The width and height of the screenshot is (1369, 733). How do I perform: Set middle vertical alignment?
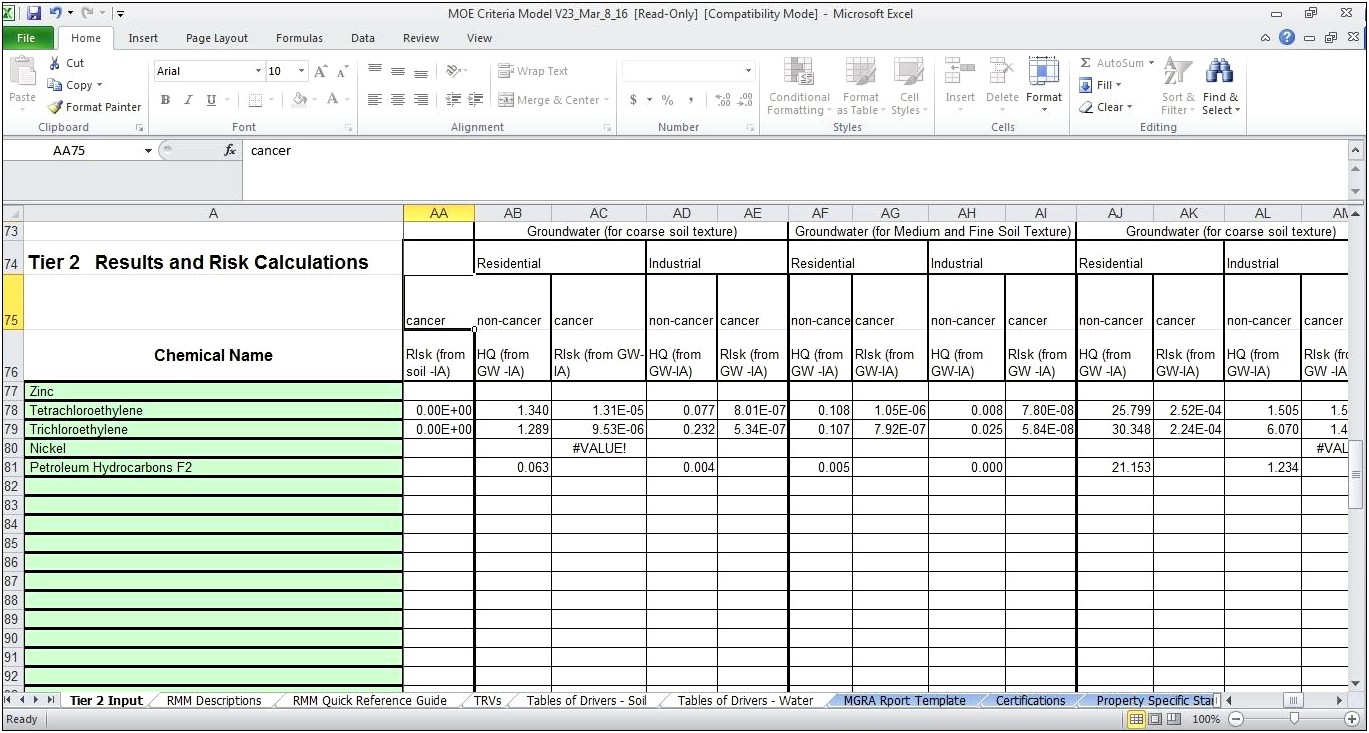coord(398,71)
